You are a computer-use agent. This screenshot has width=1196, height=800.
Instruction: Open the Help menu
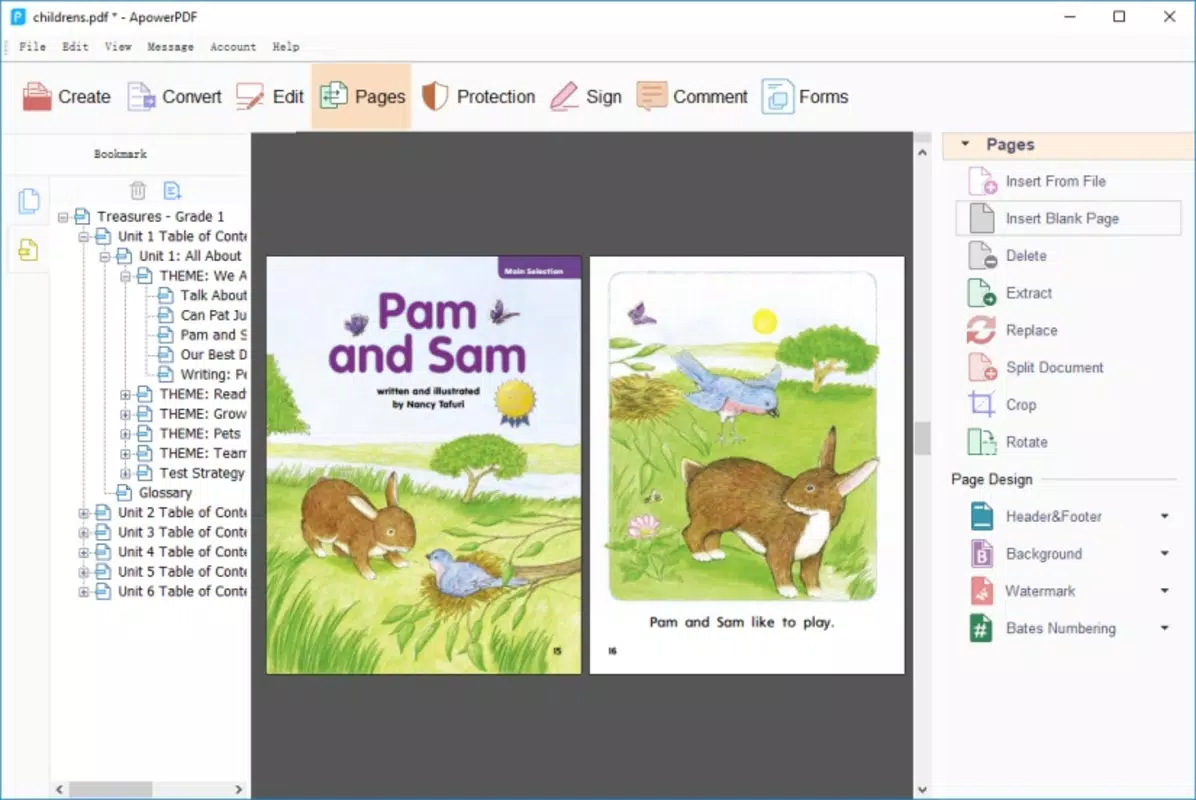tap(286, 47)
